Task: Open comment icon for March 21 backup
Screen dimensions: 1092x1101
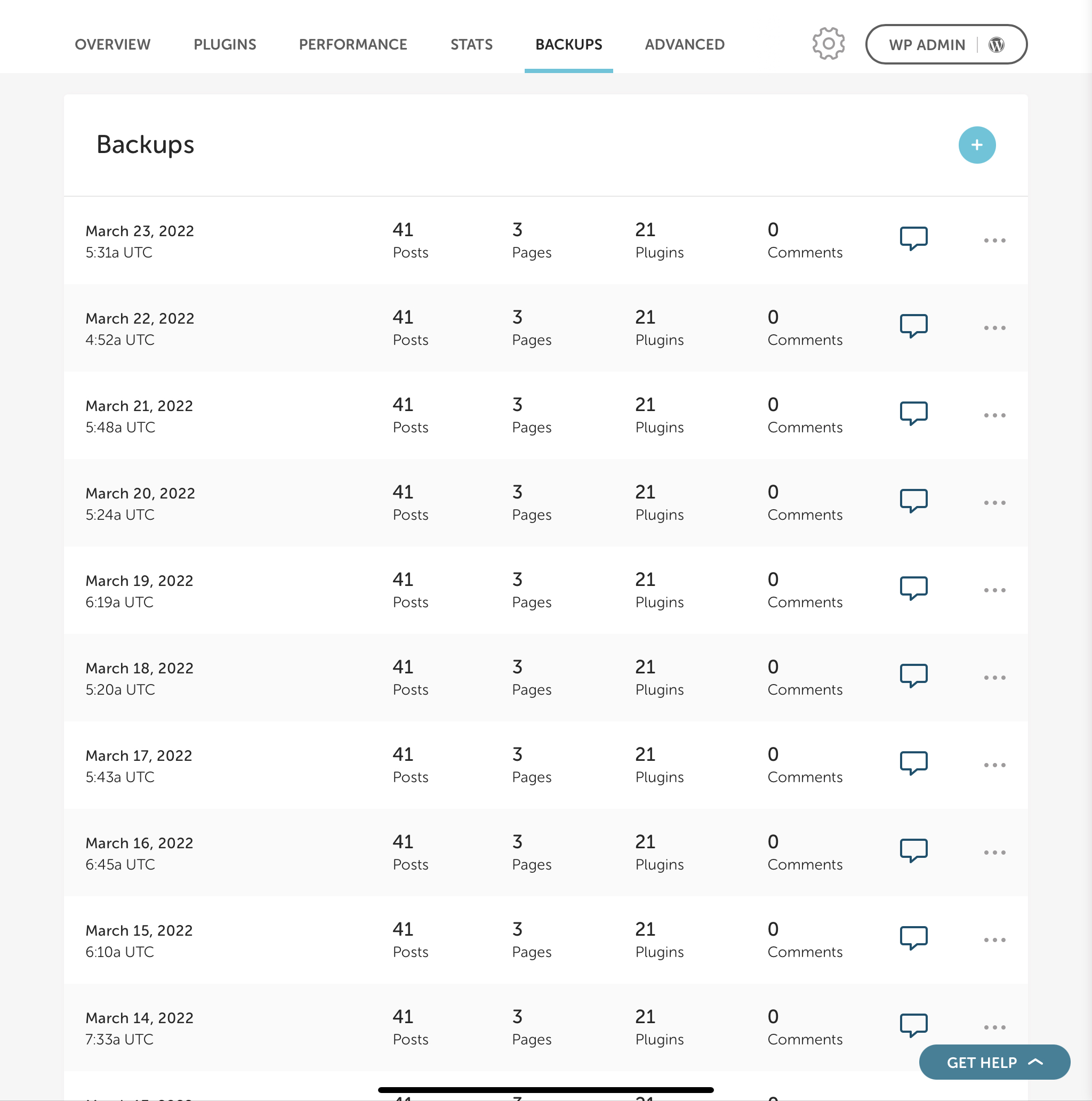Action: 913,414
